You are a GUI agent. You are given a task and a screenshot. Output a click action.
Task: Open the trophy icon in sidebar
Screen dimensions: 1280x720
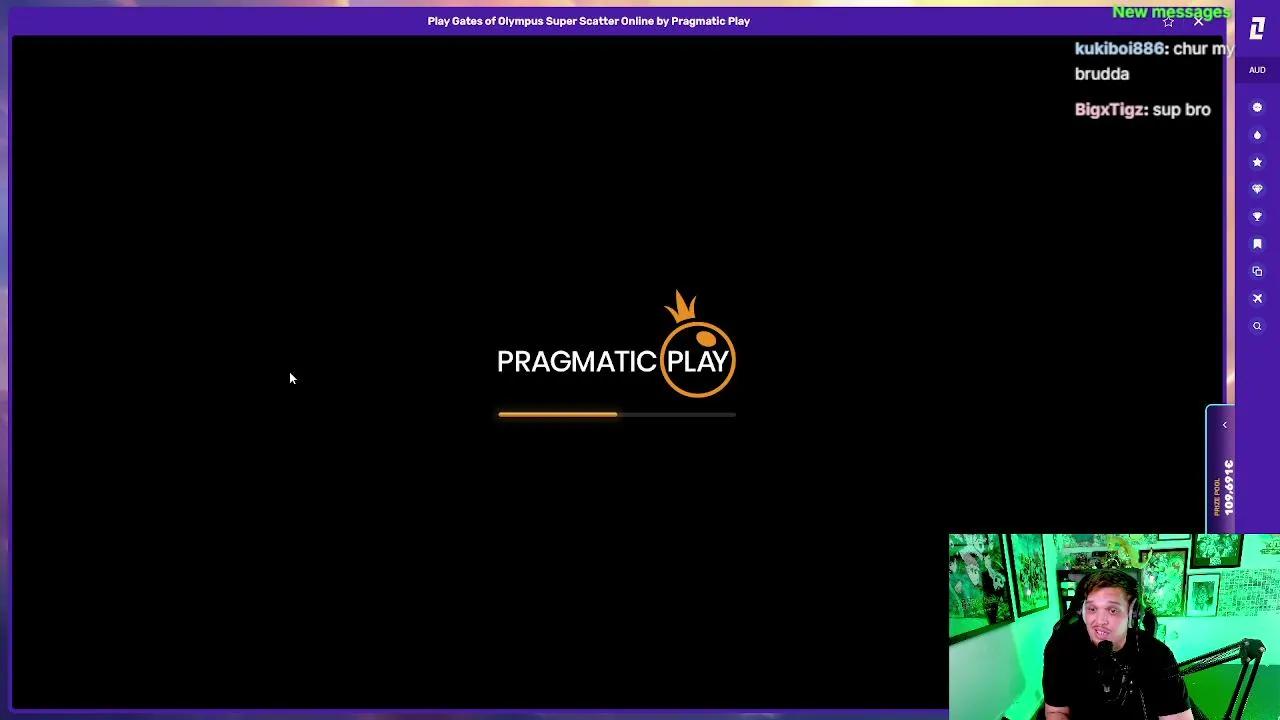pyautogui.click(x=1257, y=216)
